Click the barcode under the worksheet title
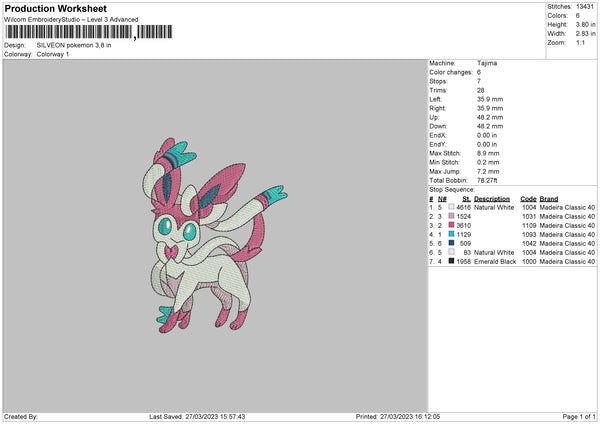Screen dimensions: 600x424 89,32
